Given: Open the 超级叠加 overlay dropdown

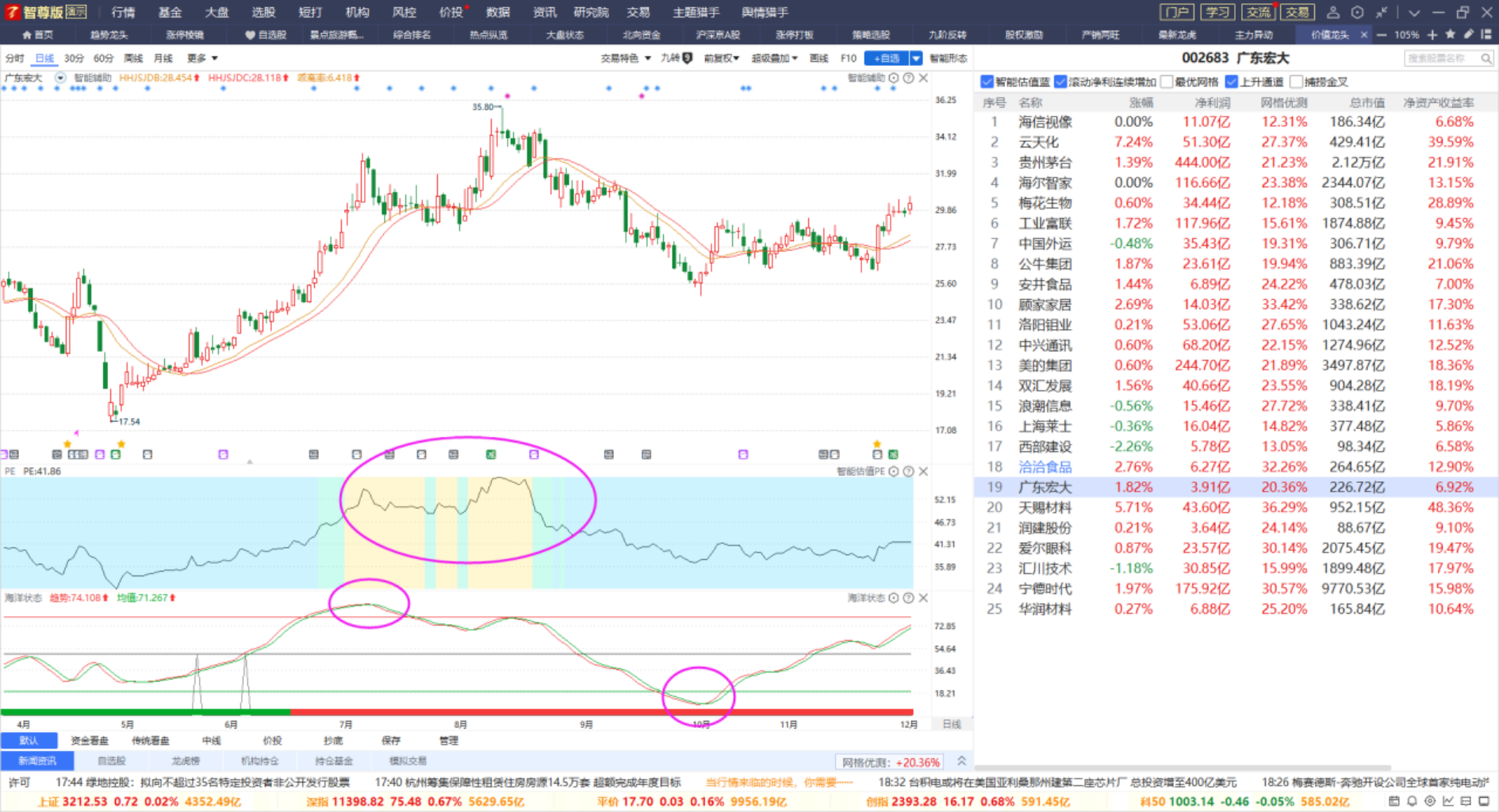Looking at the screenshot, I should 775,58.
